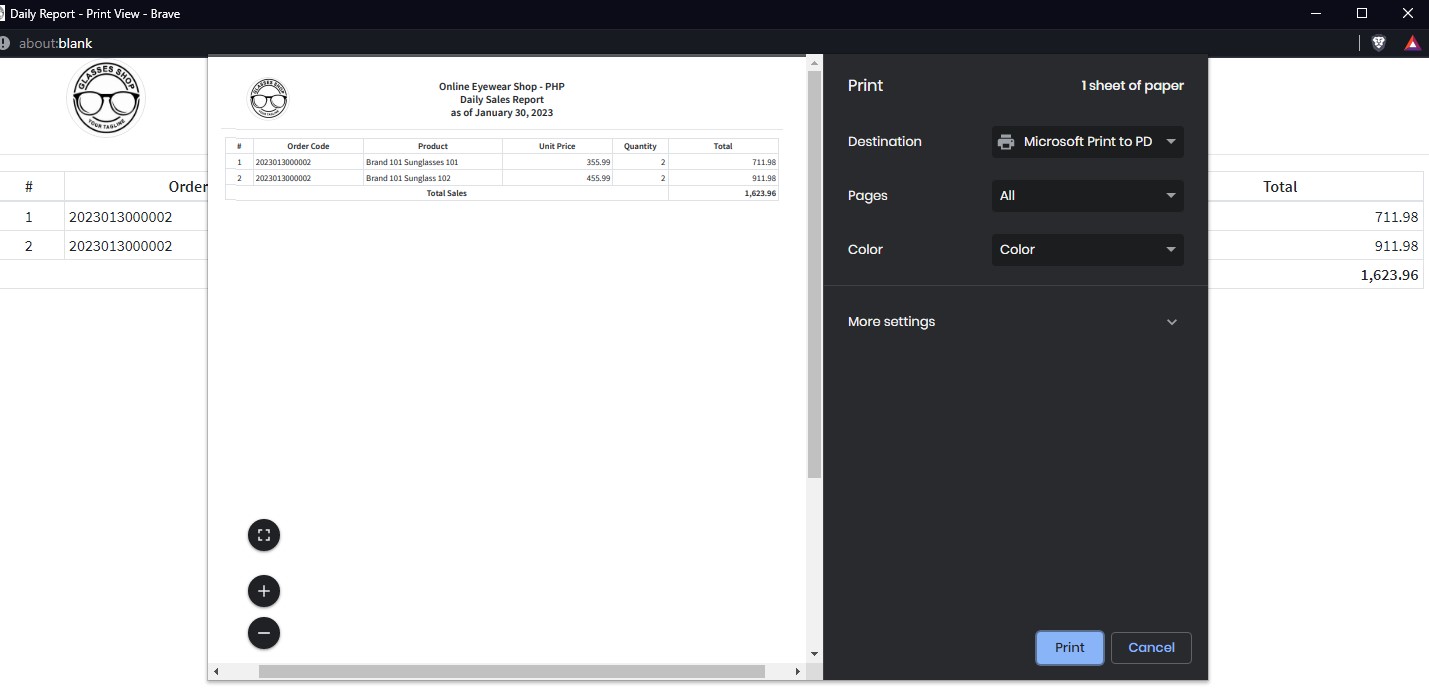The height and width of the screenshot is (700, 1429).
Task: Click the Print button
Action: (1070, 648)
